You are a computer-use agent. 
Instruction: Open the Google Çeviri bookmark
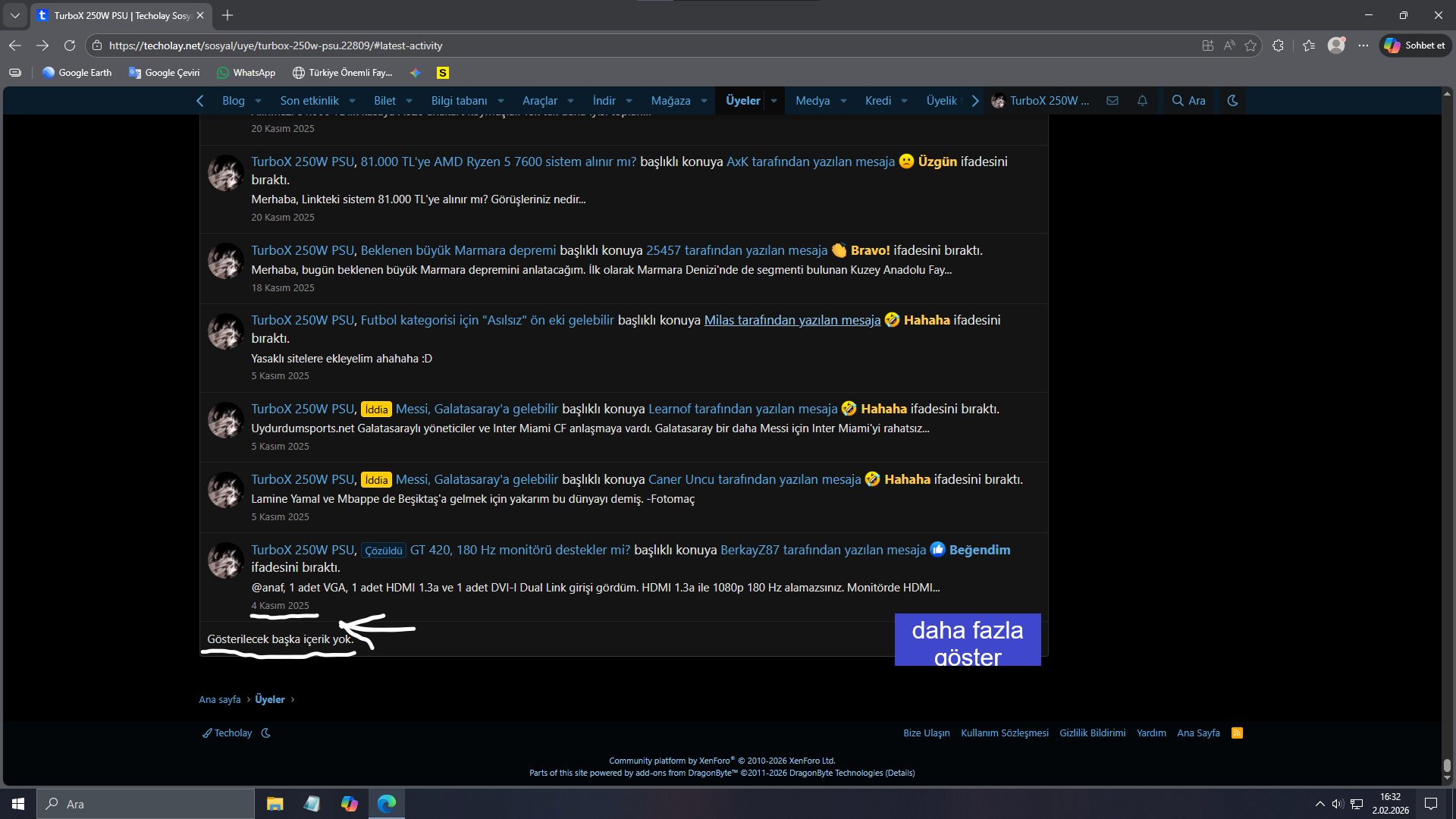coord(165,73)
